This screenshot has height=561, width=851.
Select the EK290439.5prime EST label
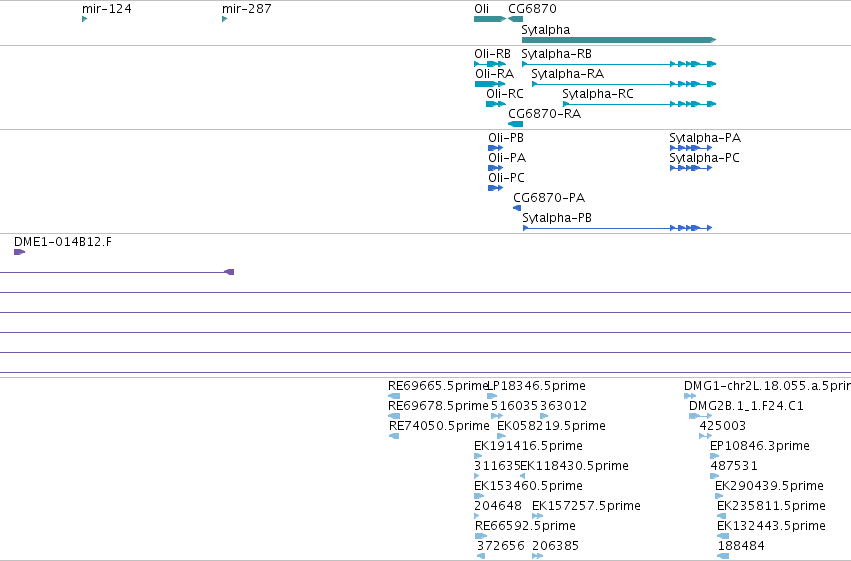pos(769,486)
